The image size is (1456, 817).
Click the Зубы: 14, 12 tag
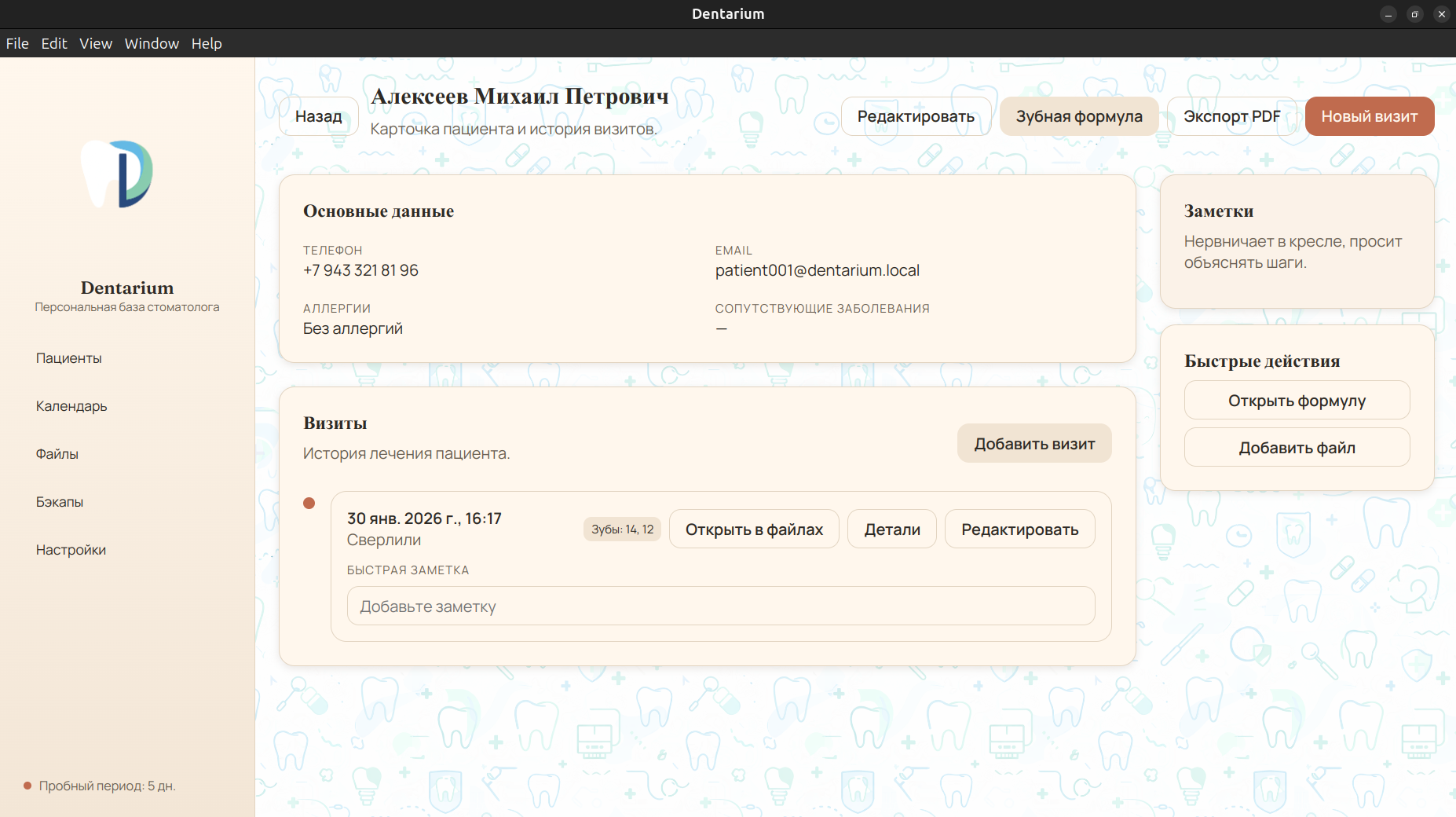click(x=621, y=529)
